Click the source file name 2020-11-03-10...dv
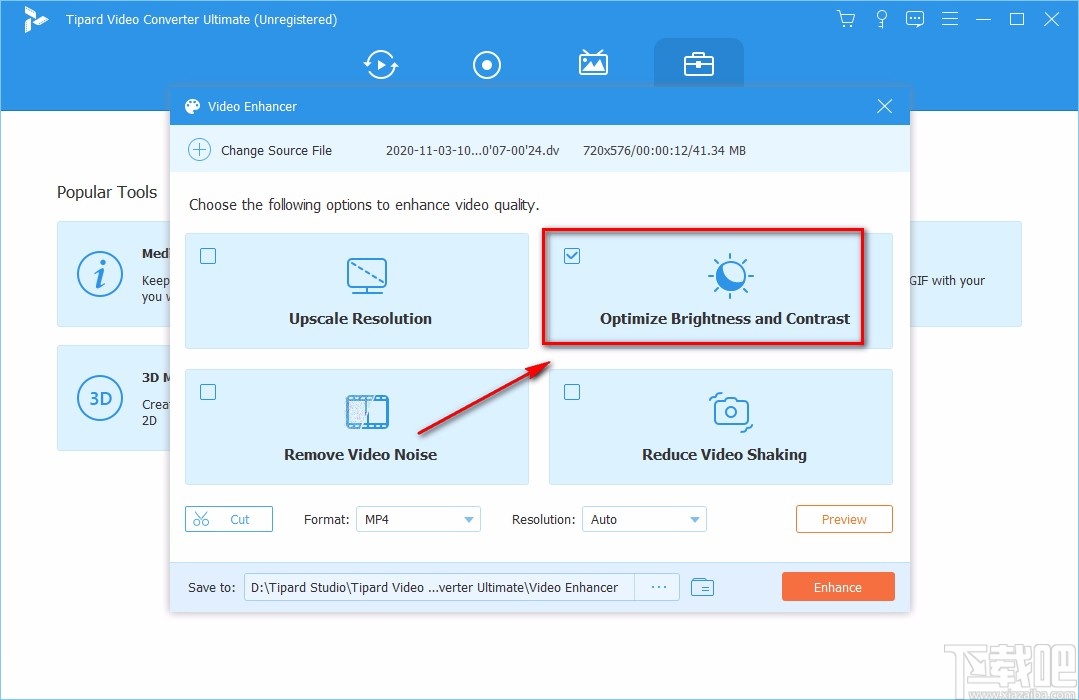Image resolution: width=1079 pixels, height=700 pixels. tap(472, 151)
